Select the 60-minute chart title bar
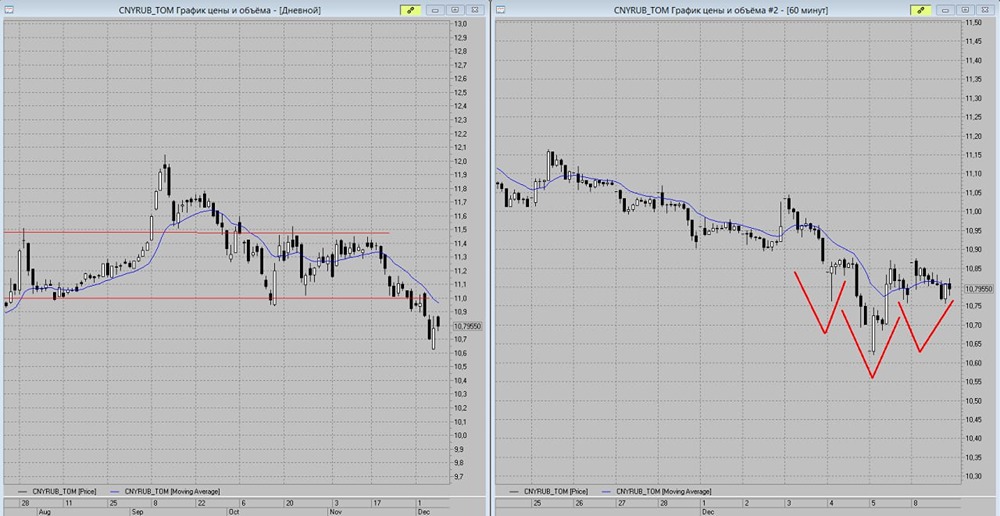The height and width of the screenshot is (516, 1000). point(700,9)
